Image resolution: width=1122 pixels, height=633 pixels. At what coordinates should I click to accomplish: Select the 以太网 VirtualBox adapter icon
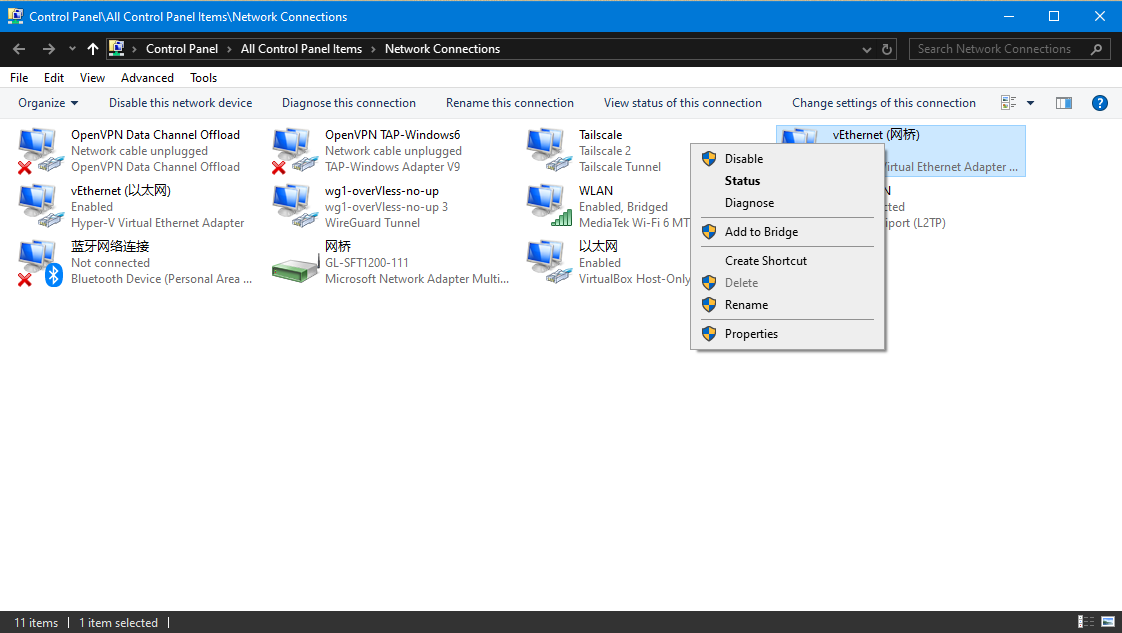(549, 262)
